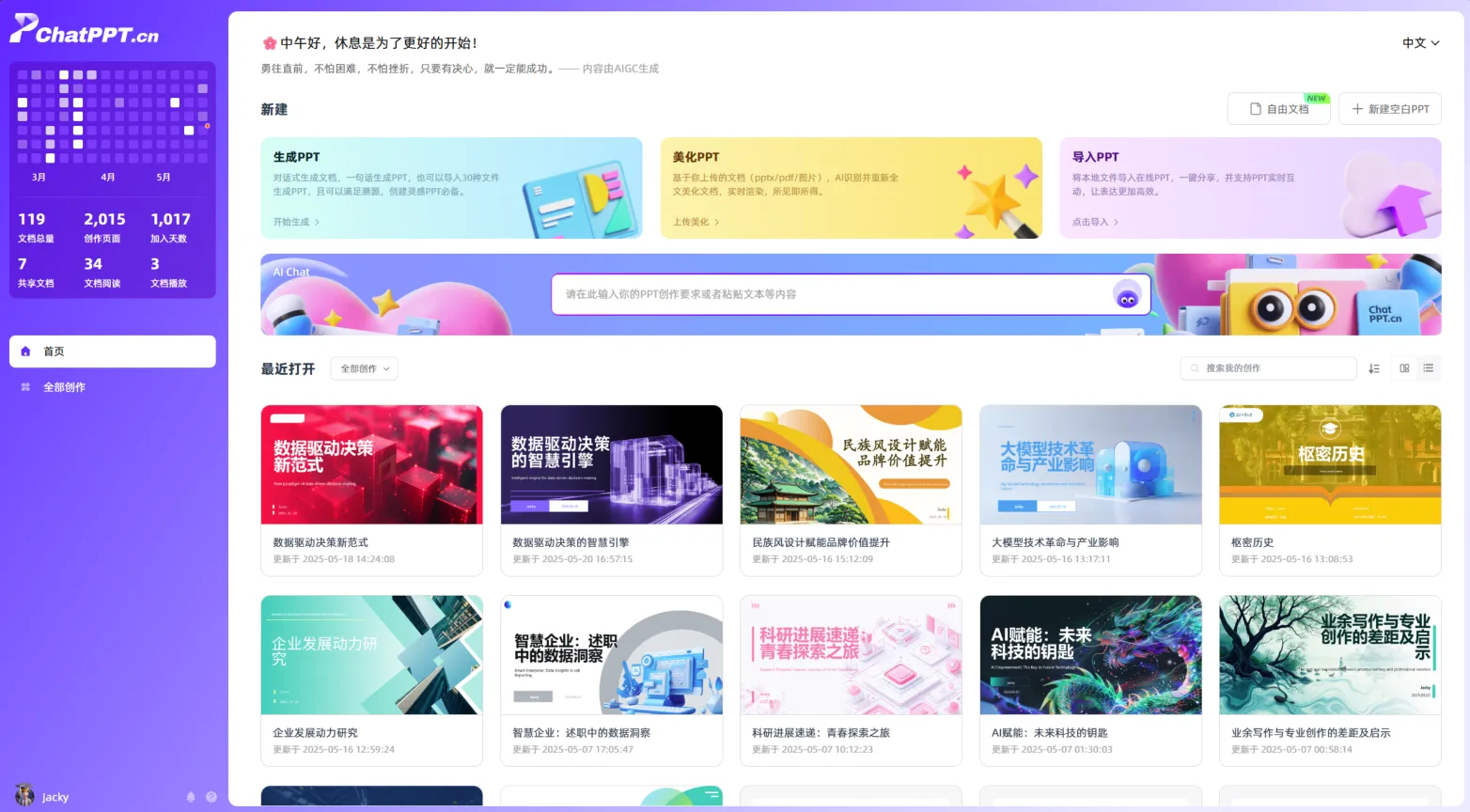Image resolution: width=1470 pixels, height=812 pixels.
Task: Click the 自由文档 button
Action: coord(1278,109)
